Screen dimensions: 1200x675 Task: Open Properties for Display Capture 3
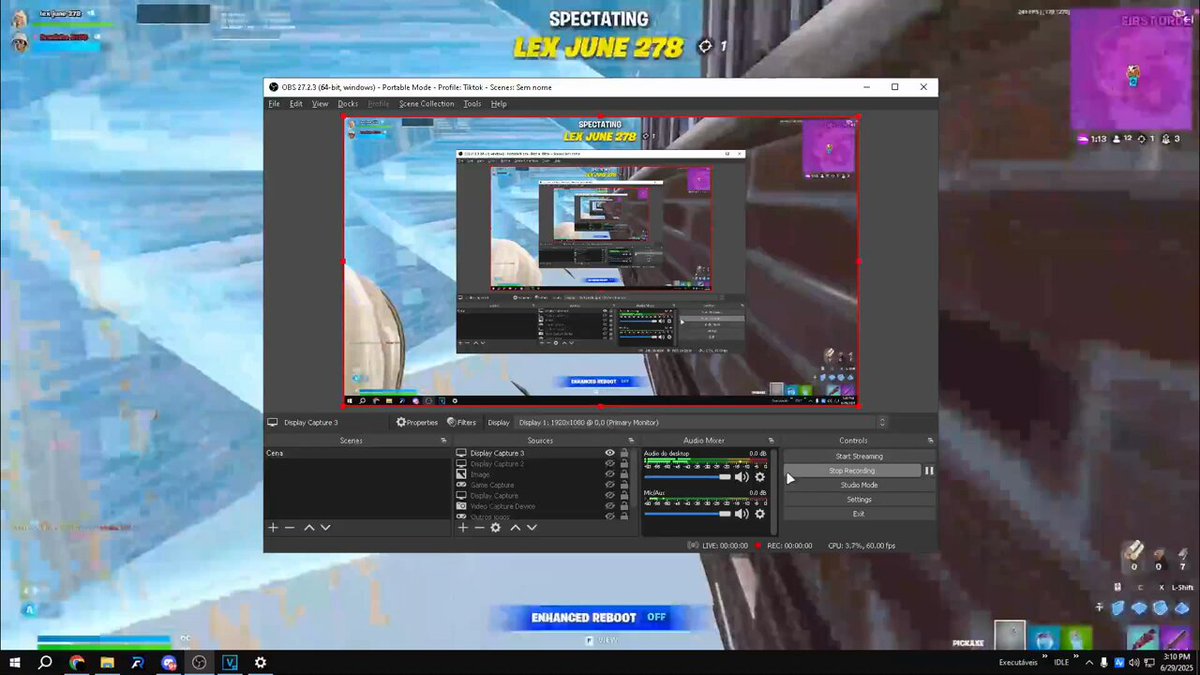(417, 422)
